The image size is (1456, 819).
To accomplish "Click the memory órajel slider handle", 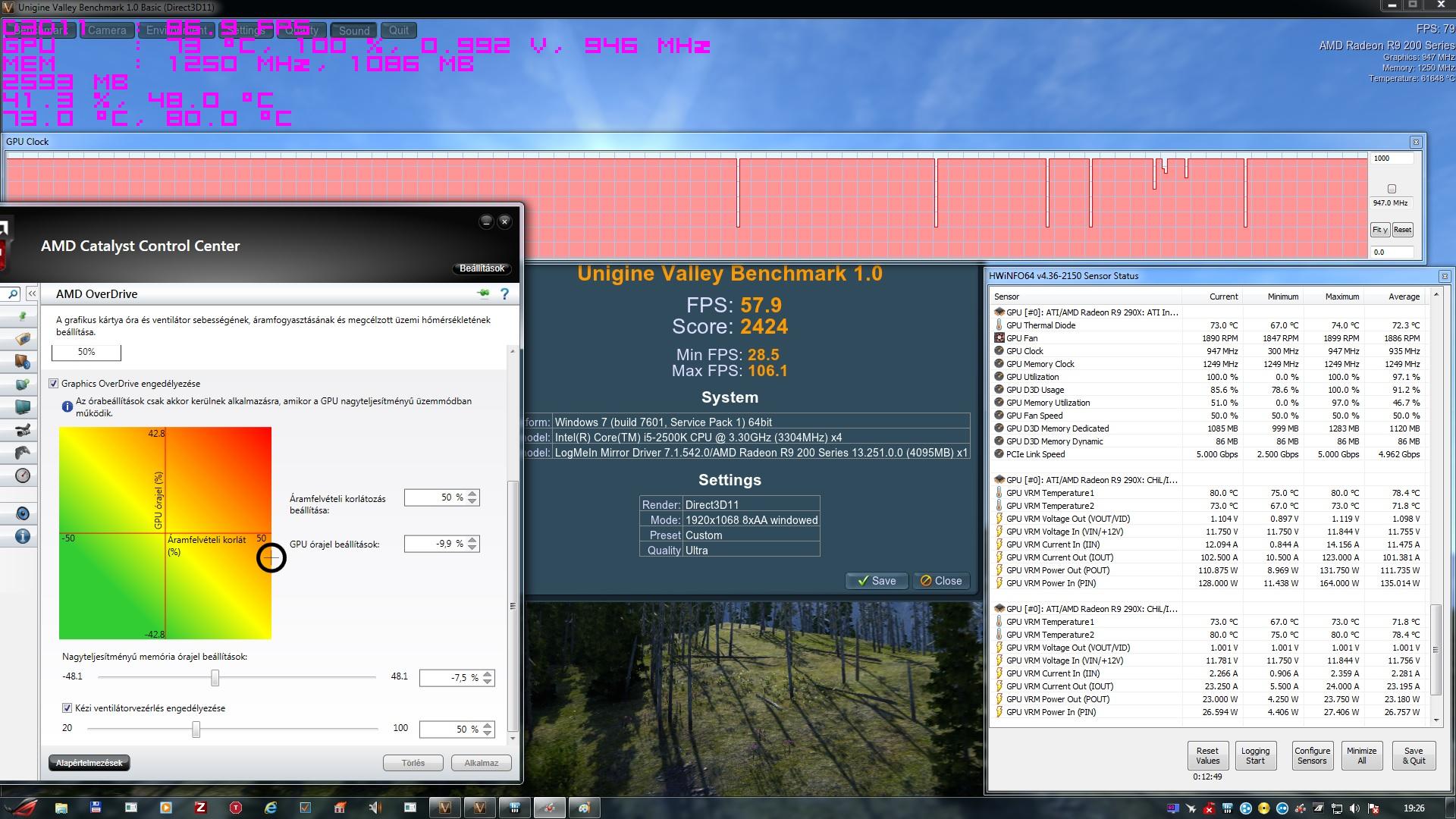I will [215, 677].
